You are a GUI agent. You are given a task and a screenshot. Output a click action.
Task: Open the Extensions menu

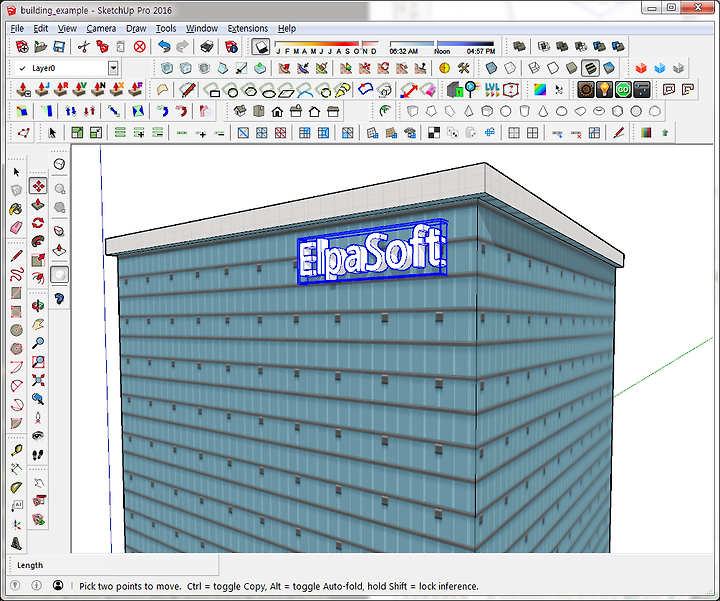coord(248,28)
